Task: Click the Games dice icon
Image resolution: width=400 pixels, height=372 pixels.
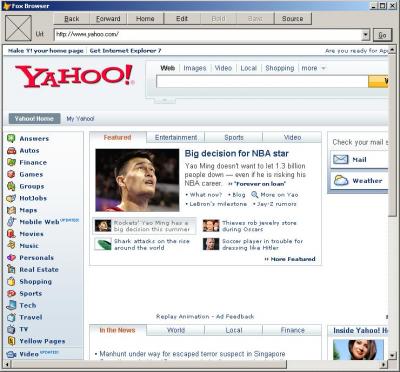Action: (11, 174)
